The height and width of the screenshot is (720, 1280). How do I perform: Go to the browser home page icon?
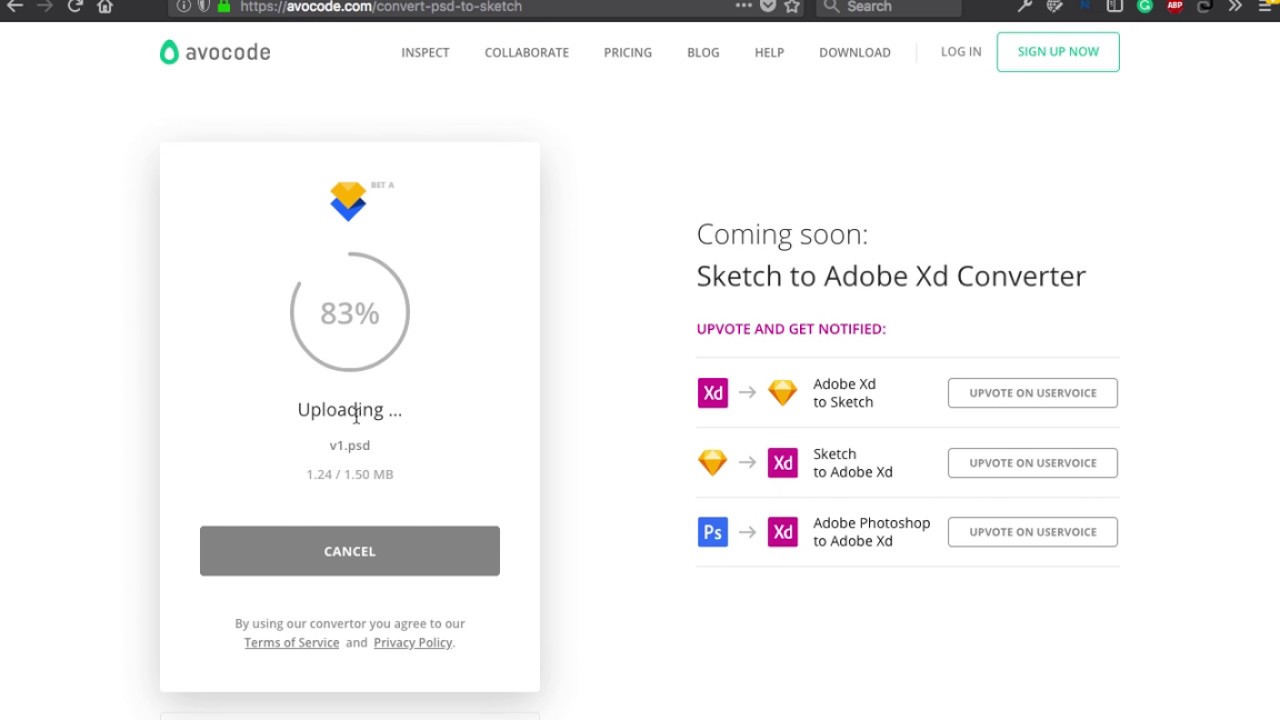105,6
